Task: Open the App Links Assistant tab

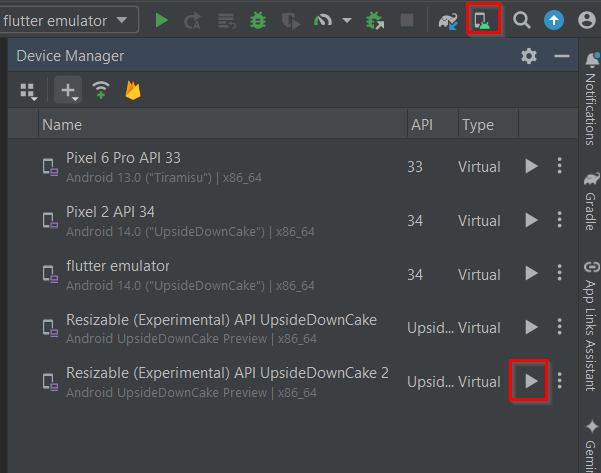Action: click(591, 326)
